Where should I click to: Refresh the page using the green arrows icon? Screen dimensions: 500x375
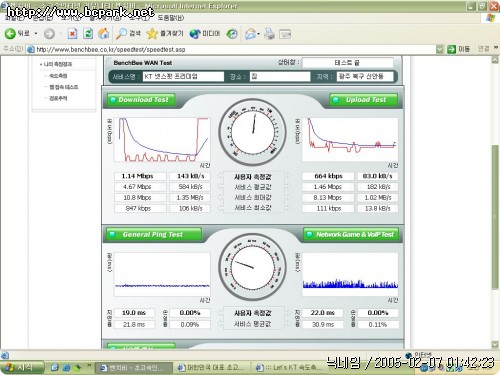88,33
